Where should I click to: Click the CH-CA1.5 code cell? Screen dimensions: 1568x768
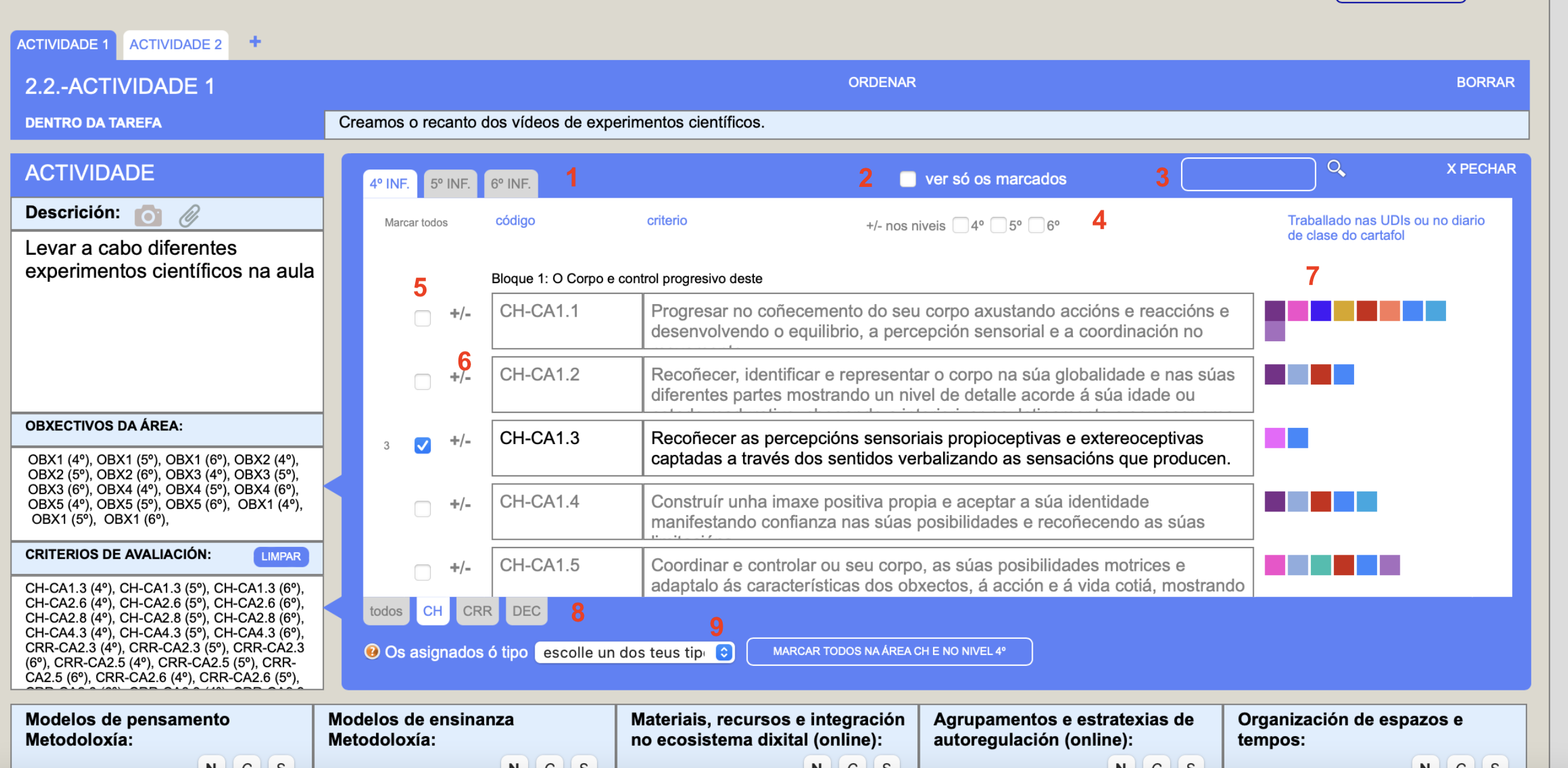(x=567, y=572)
